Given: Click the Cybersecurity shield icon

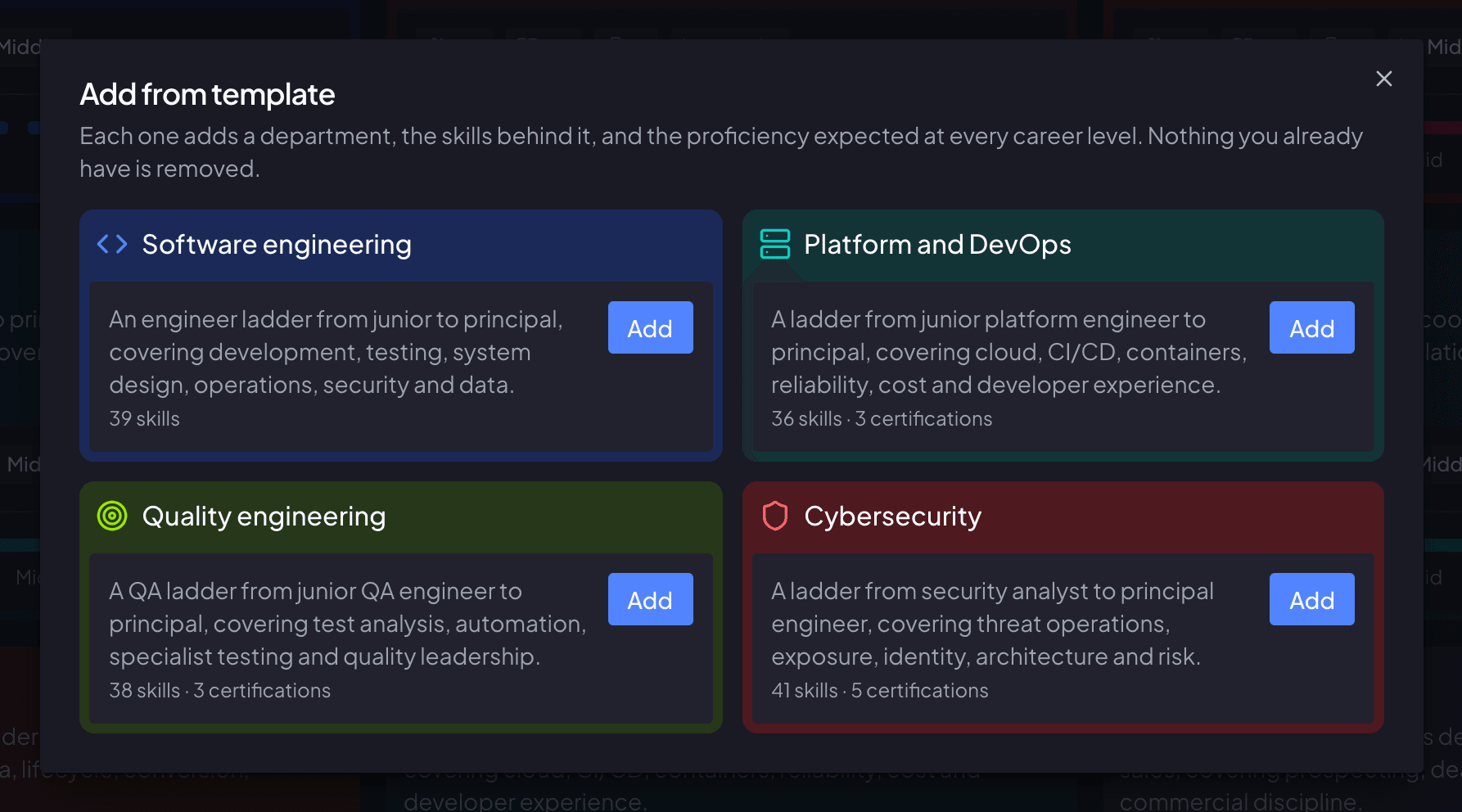Looking at the screenshot, I should [774, 516].
